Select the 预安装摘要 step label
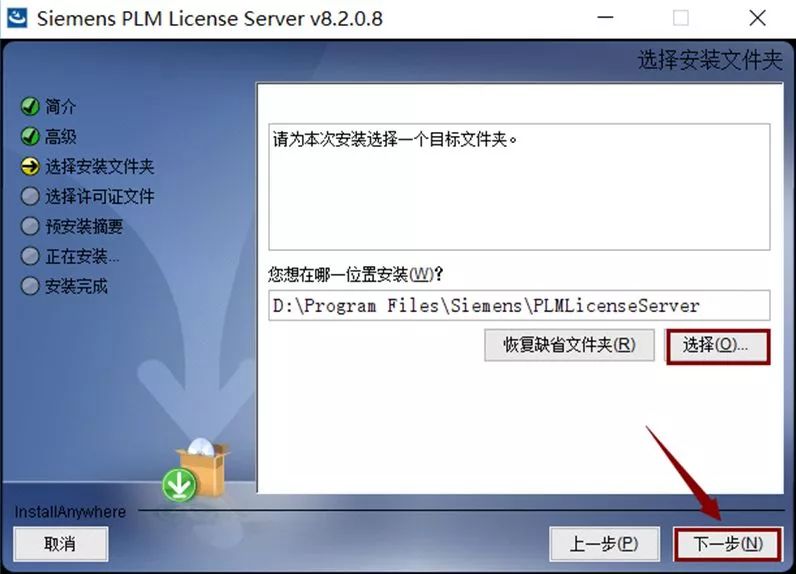Viewport: 796px width, 574px height. coord(84,226)
